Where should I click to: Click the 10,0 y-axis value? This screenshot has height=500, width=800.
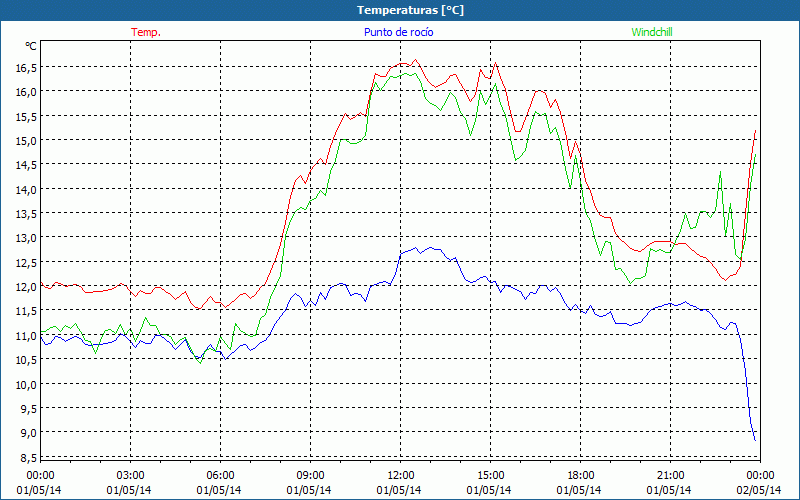coord(26,384)
